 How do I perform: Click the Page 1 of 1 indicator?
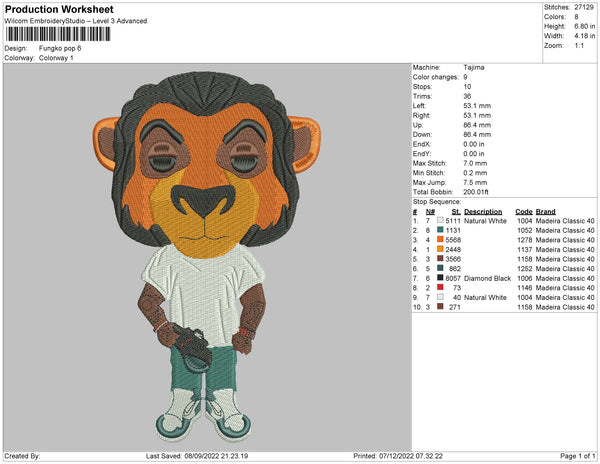pyautogui.click(x=577, y=456)
